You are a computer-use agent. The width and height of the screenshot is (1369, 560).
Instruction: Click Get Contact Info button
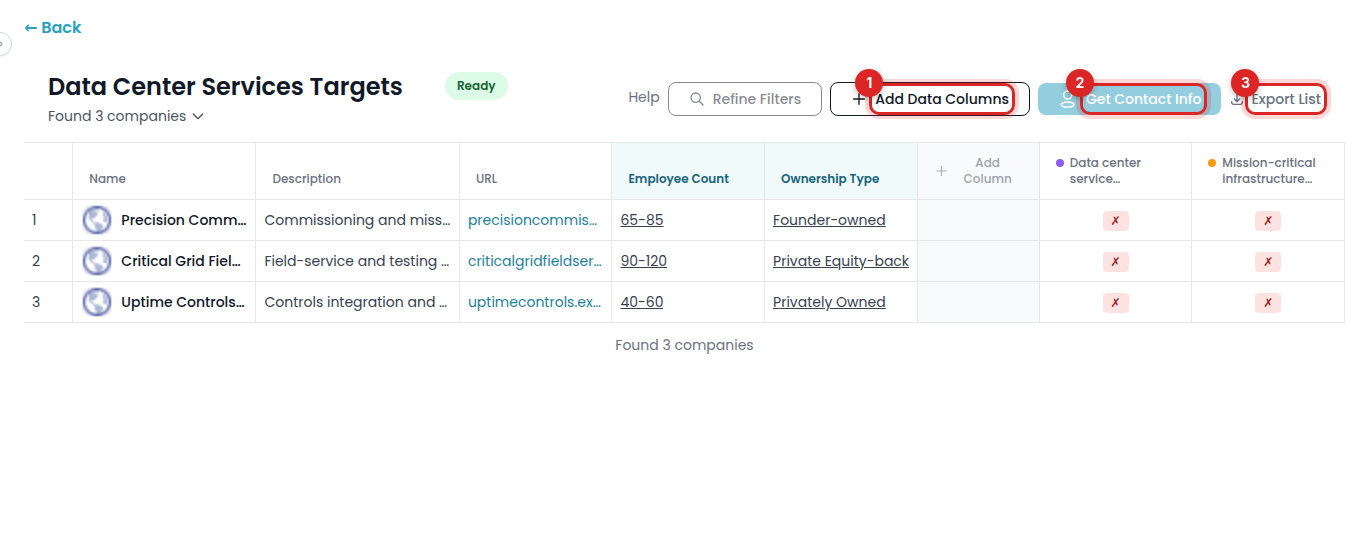pos(1129,99)
